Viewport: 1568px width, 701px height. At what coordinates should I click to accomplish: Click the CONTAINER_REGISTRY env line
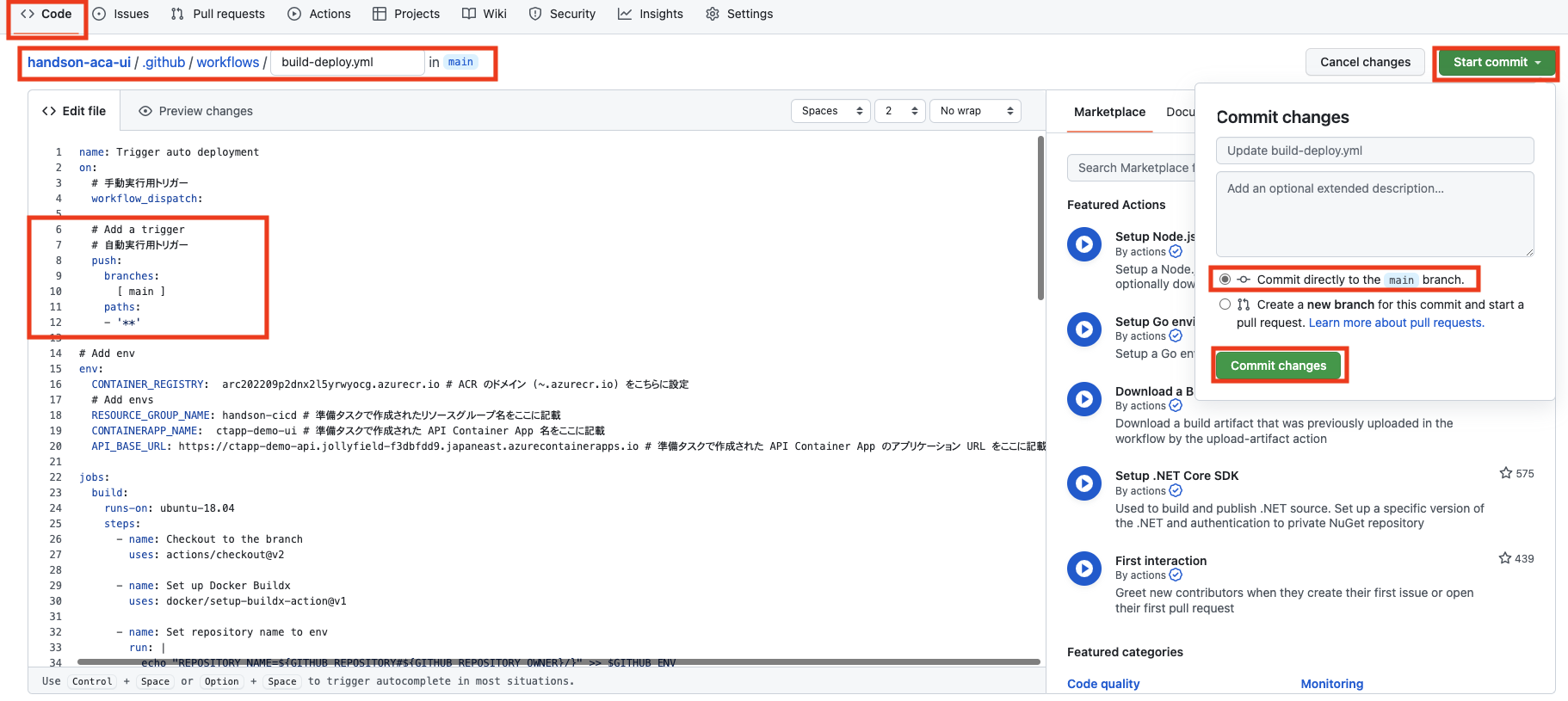coord(390,384)
